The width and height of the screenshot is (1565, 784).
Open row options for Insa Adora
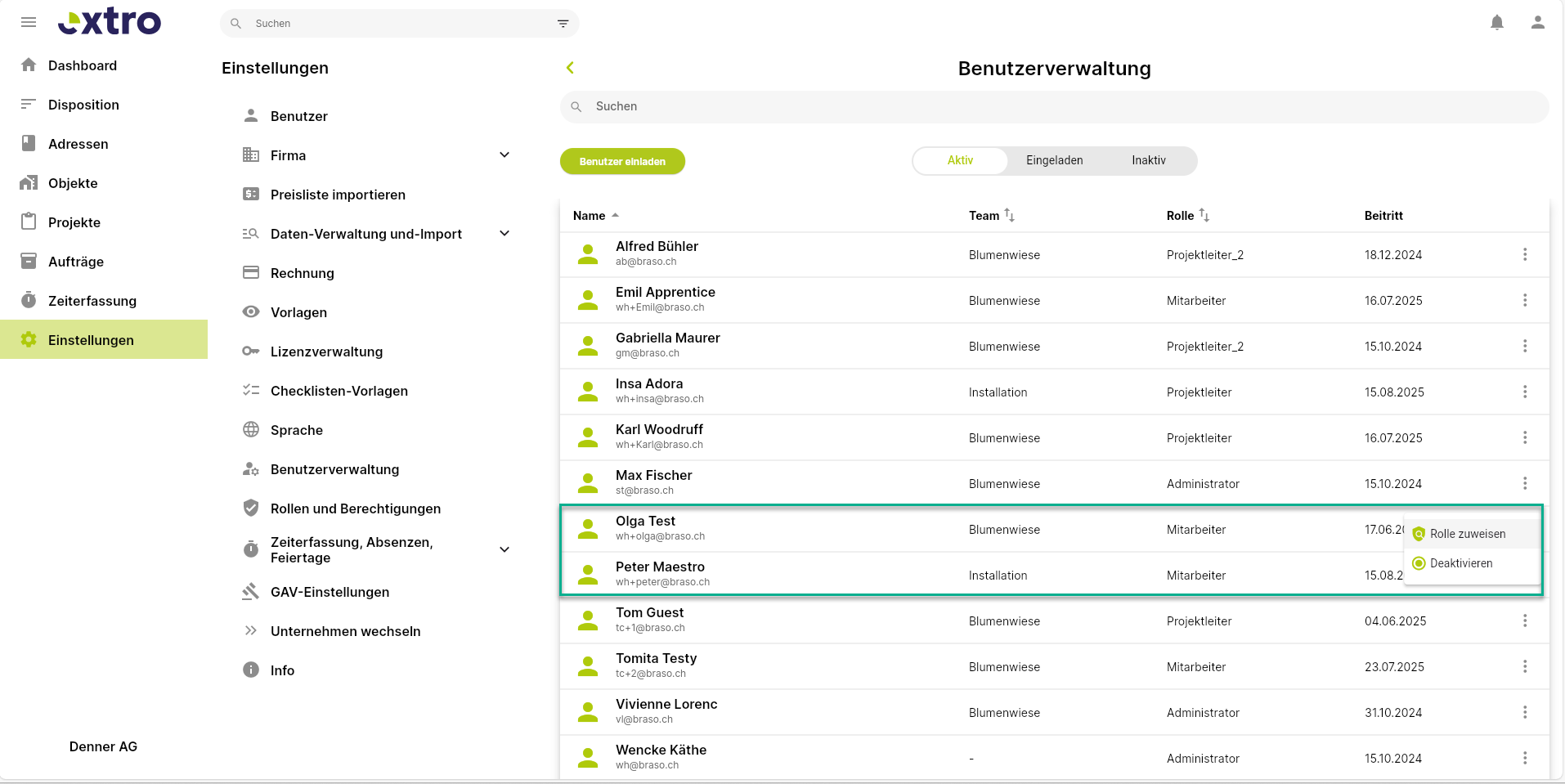[1525, 392]
